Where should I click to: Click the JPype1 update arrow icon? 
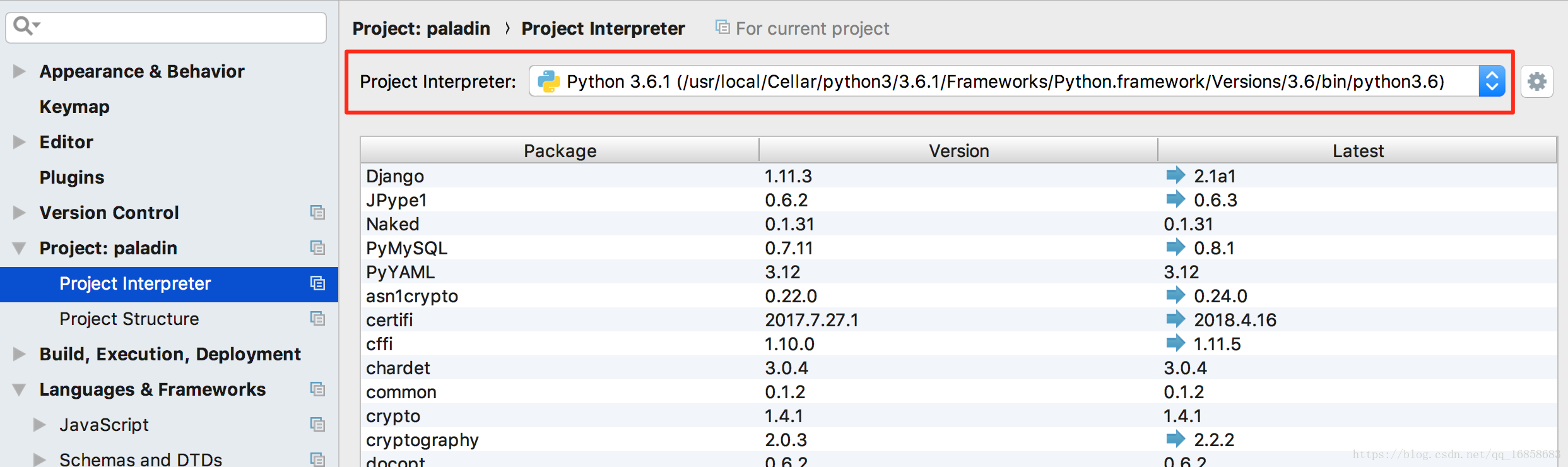[x=1176, y=199]
